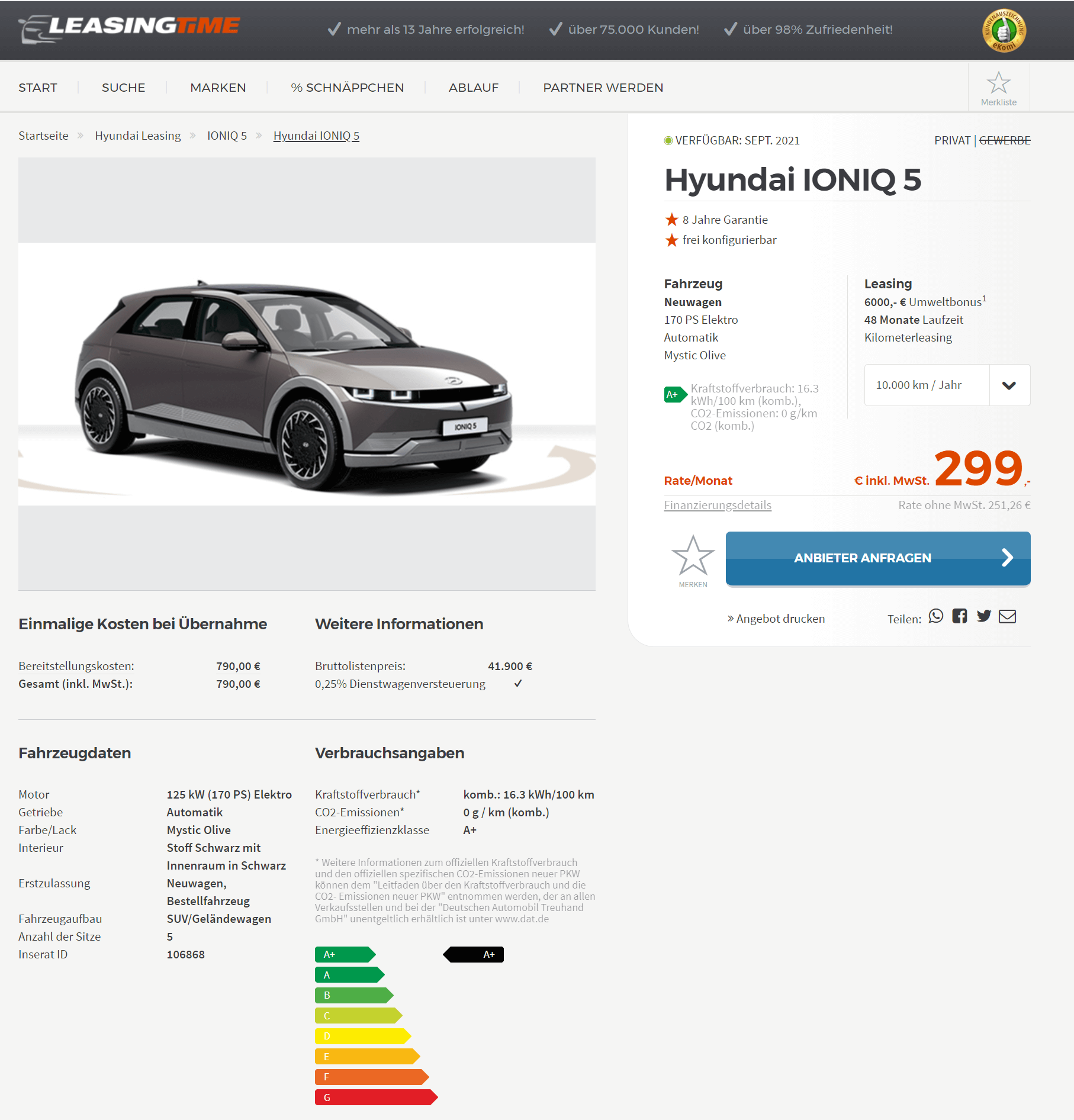This screenshot has width=1074, height=1120.
Task: Click the star beside frei konfigurierbar
Action: tap(671, 240)
